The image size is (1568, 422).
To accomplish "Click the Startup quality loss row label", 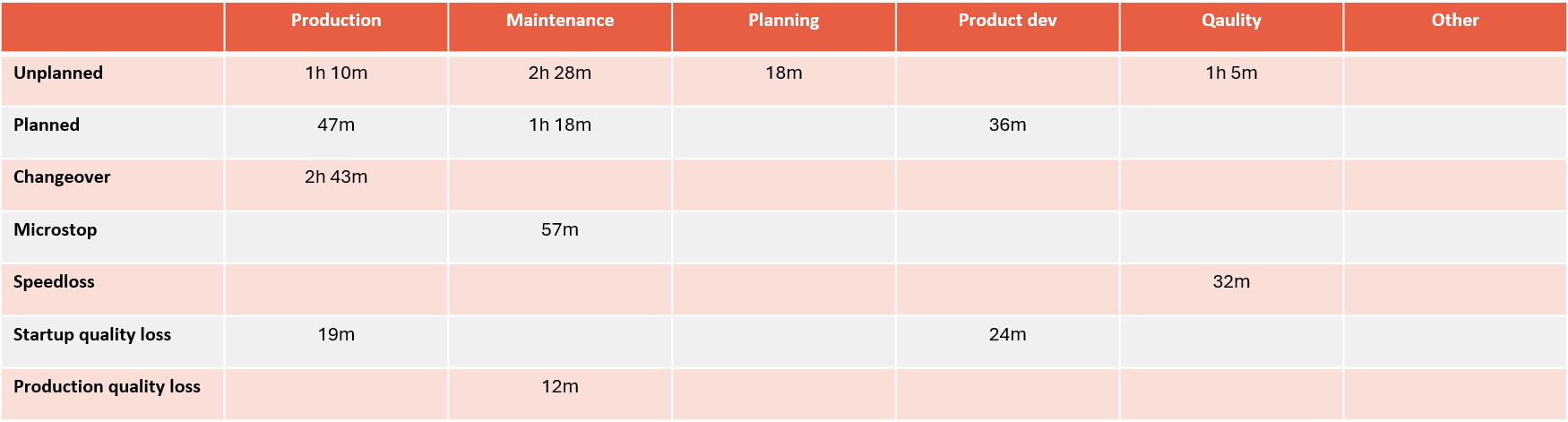I will (x=92, y=335).
